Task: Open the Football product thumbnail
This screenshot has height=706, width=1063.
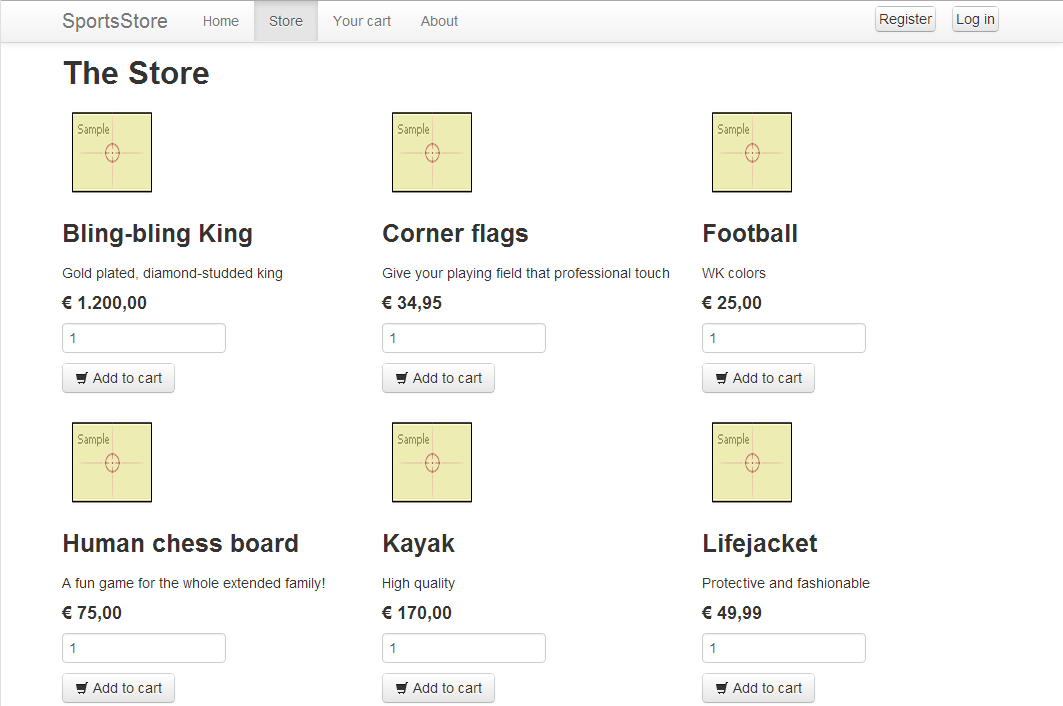Action: [x=752, y=152]
